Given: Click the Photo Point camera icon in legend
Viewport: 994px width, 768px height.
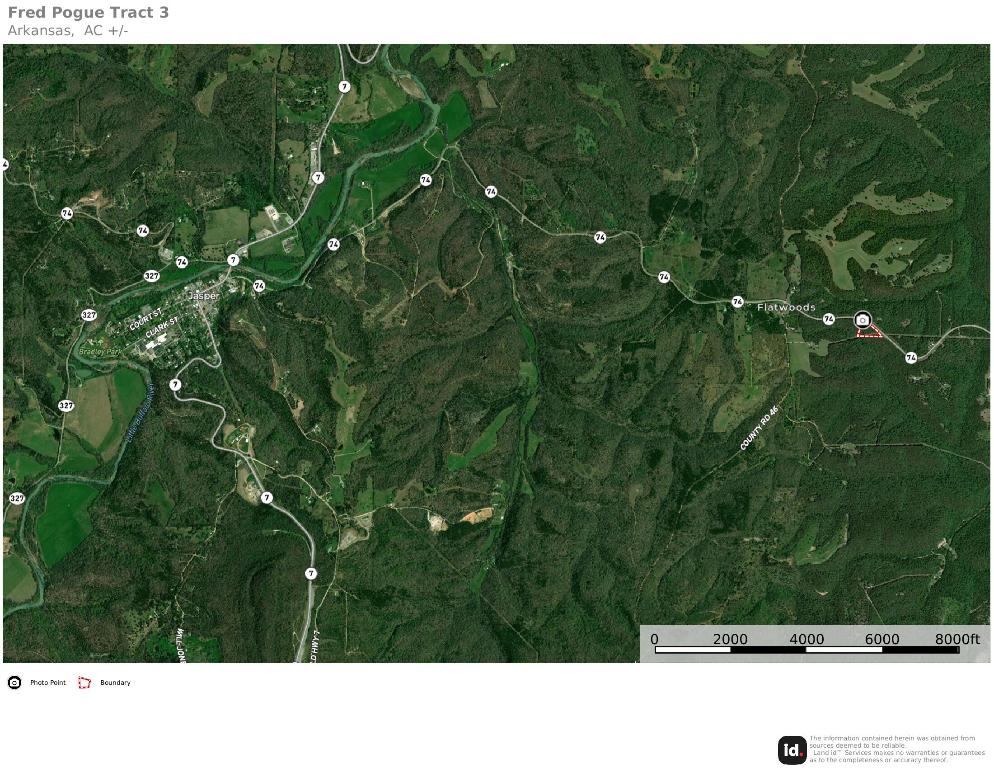Looking at the screenshot, I should [x=15, y=682].
